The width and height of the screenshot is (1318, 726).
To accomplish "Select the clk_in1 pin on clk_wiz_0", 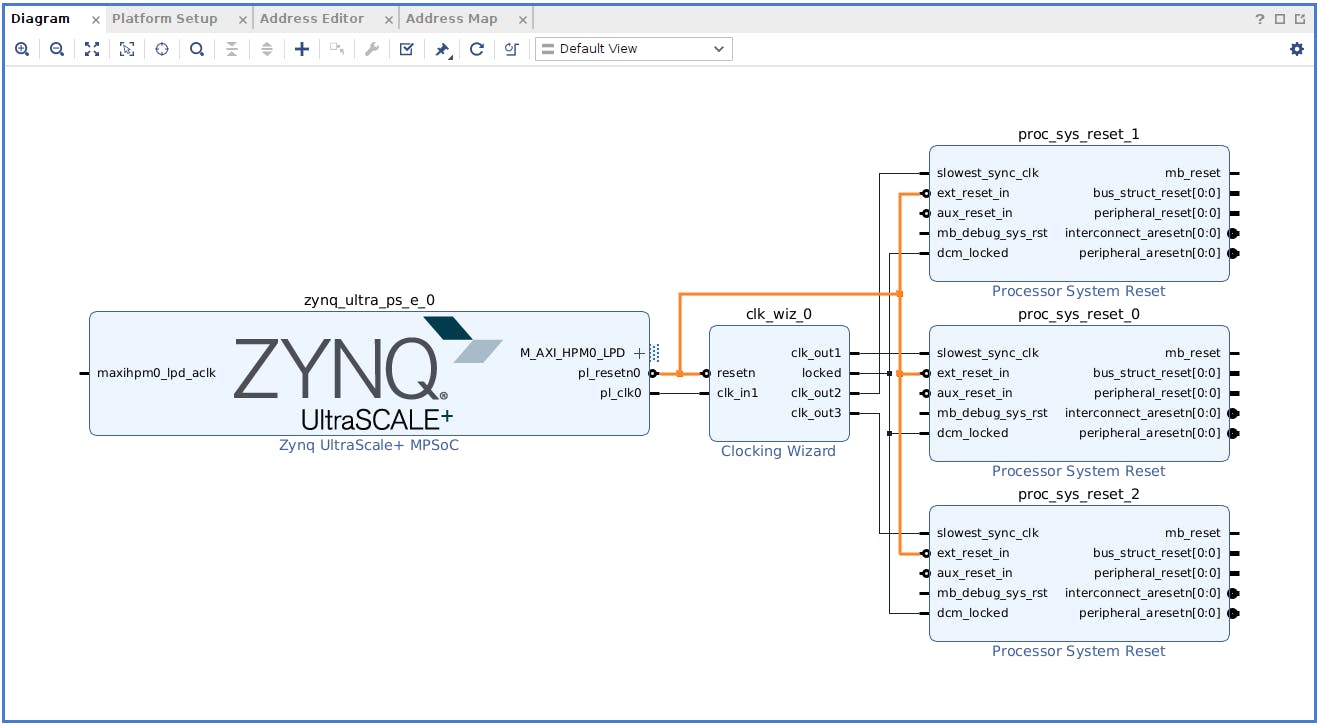I will click(738, 393).
